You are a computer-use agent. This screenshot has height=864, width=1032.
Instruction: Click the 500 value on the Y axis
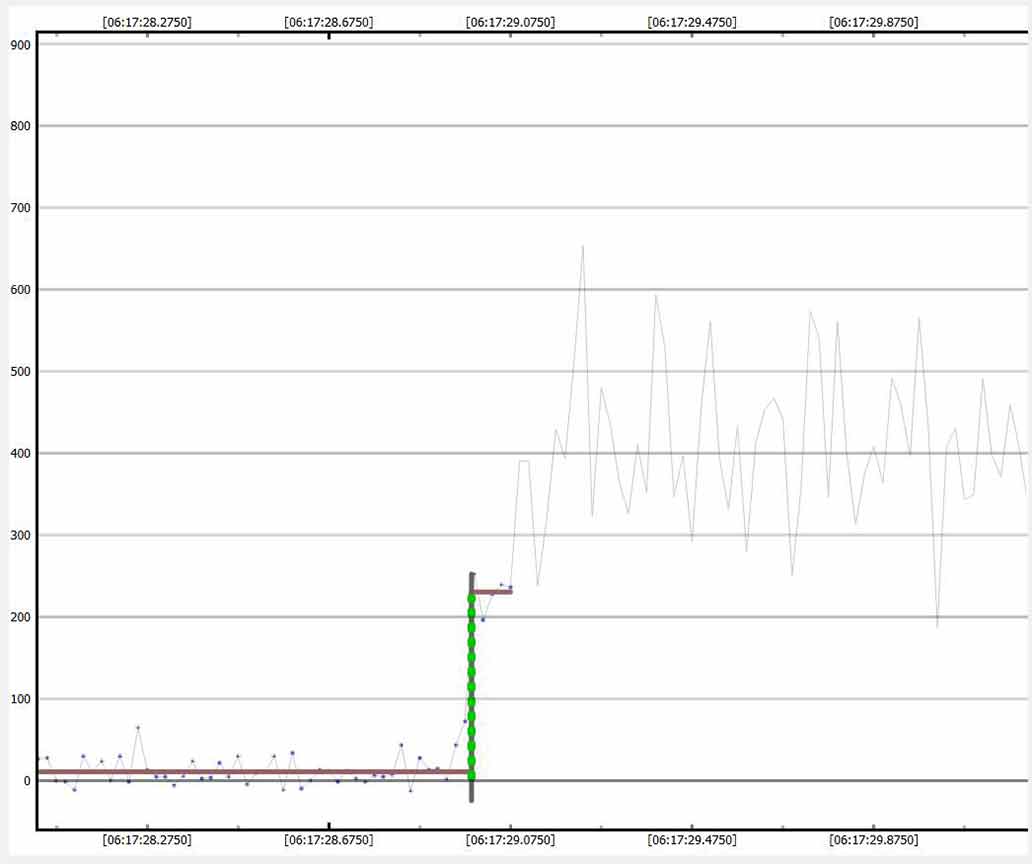[x=19, y=372]
